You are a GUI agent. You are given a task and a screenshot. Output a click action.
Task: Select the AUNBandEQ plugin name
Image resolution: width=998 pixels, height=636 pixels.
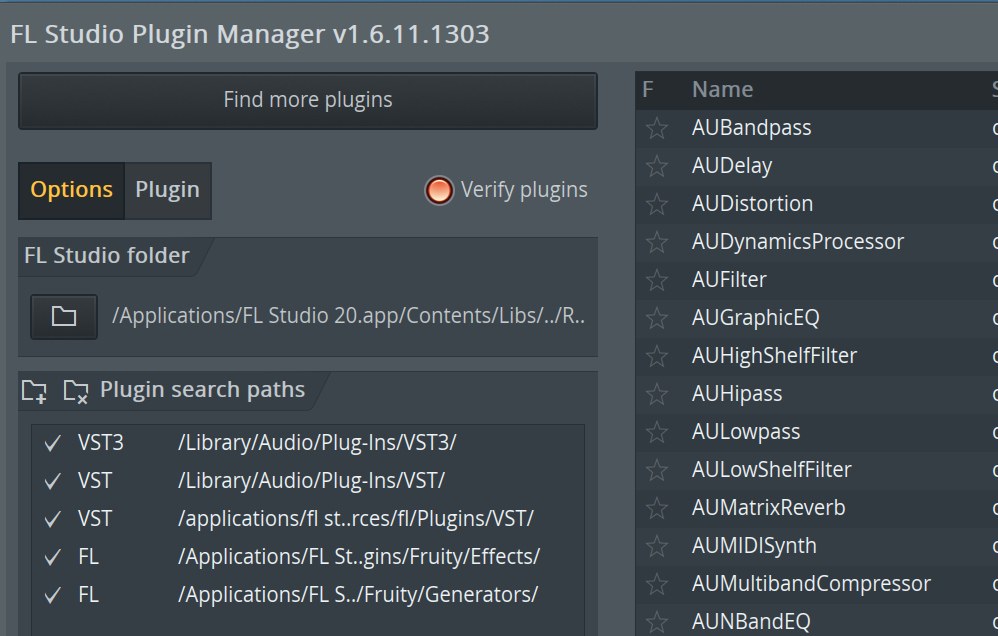pos(751,622)
